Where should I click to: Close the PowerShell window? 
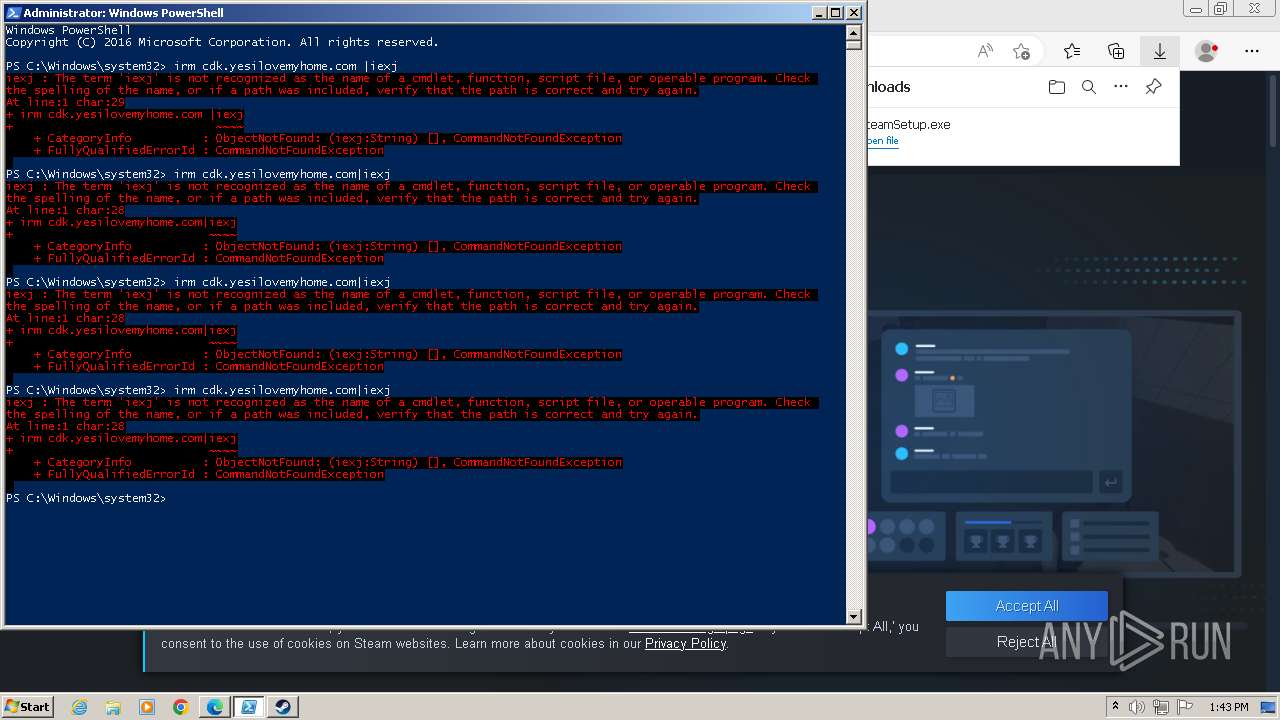(x=854, y=13)
